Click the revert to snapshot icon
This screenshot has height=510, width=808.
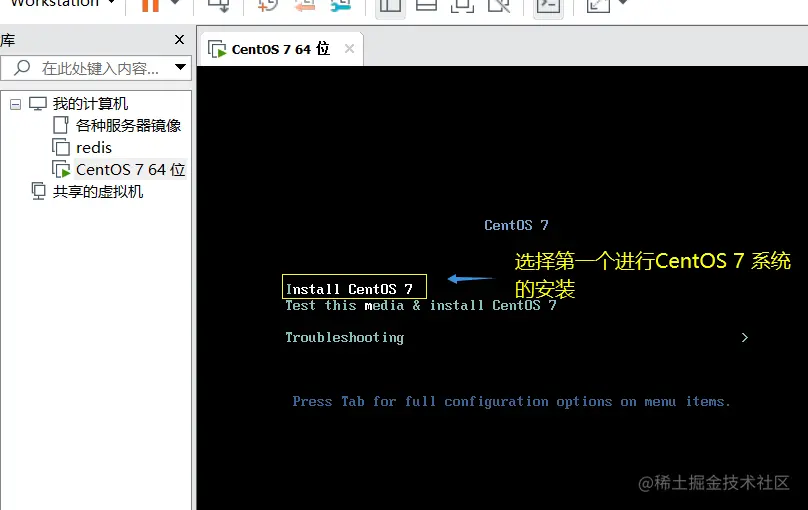[305, 5]
